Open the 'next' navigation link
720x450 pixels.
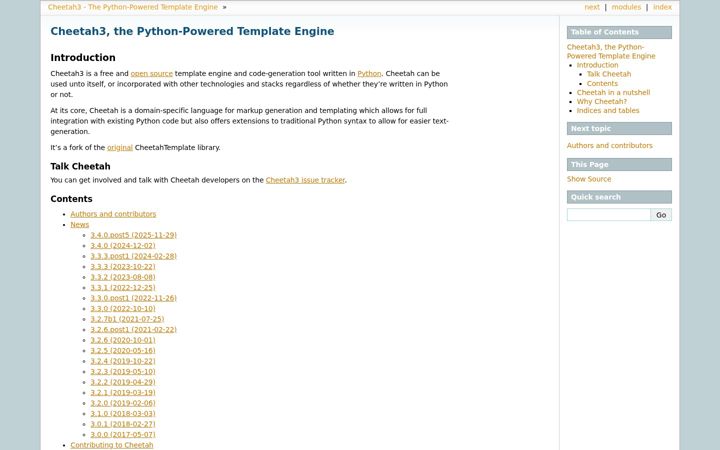click(591, 7)
